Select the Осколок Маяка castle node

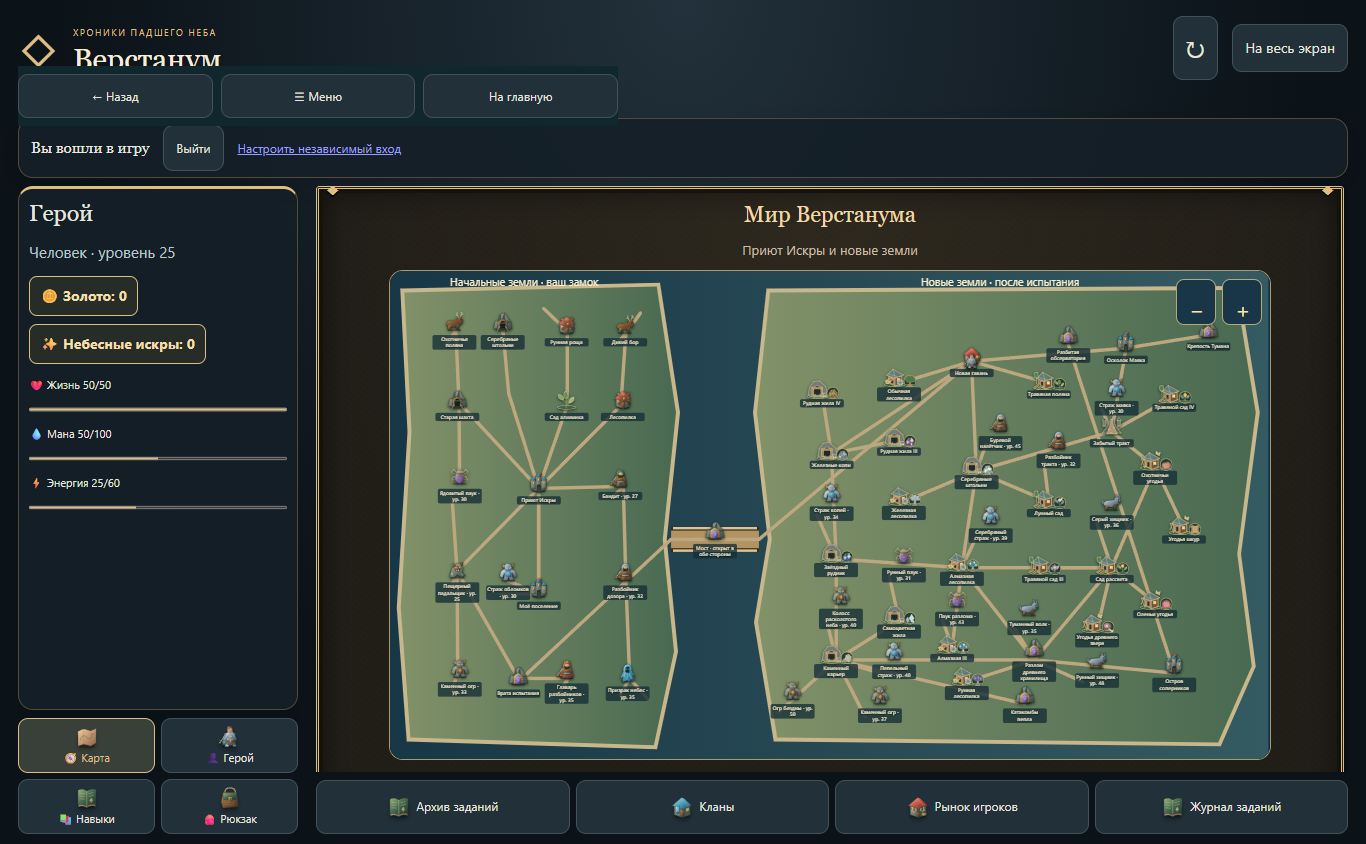(x=1126, y=343)
